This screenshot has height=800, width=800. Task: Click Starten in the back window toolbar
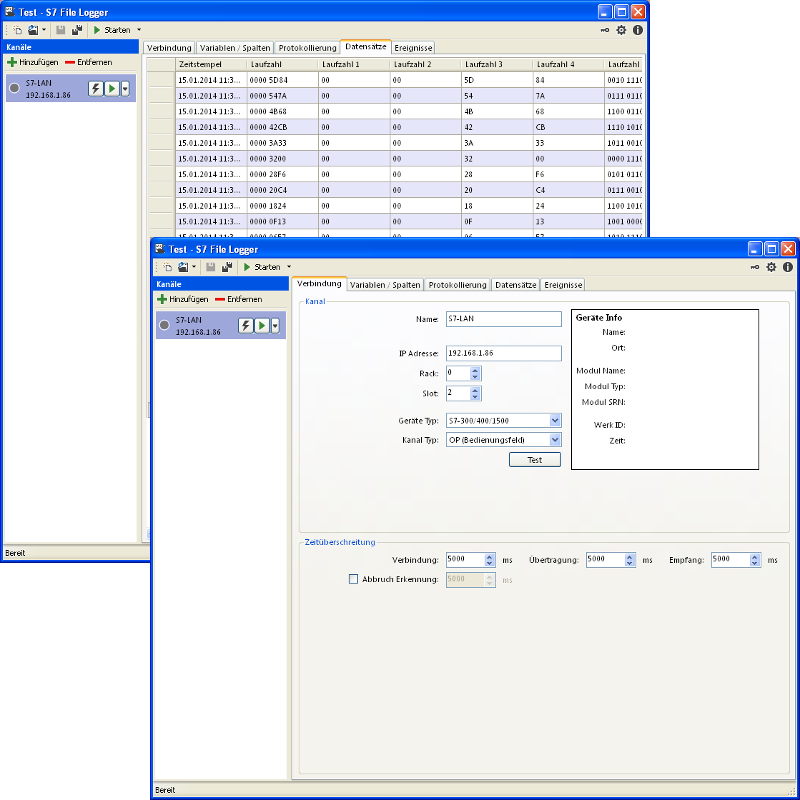coord(112,30)
